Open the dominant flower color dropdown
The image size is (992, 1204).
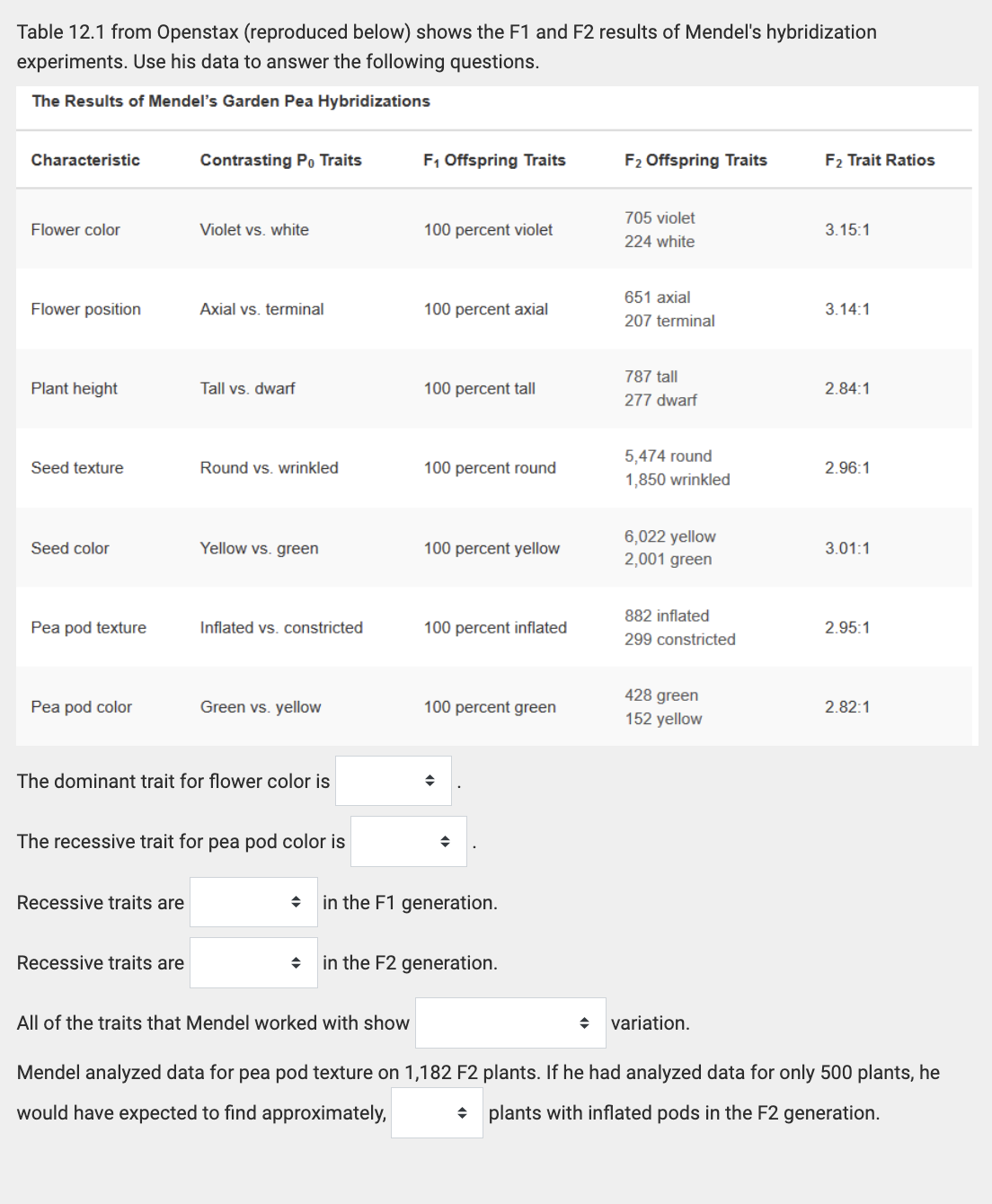coord(393,781)
